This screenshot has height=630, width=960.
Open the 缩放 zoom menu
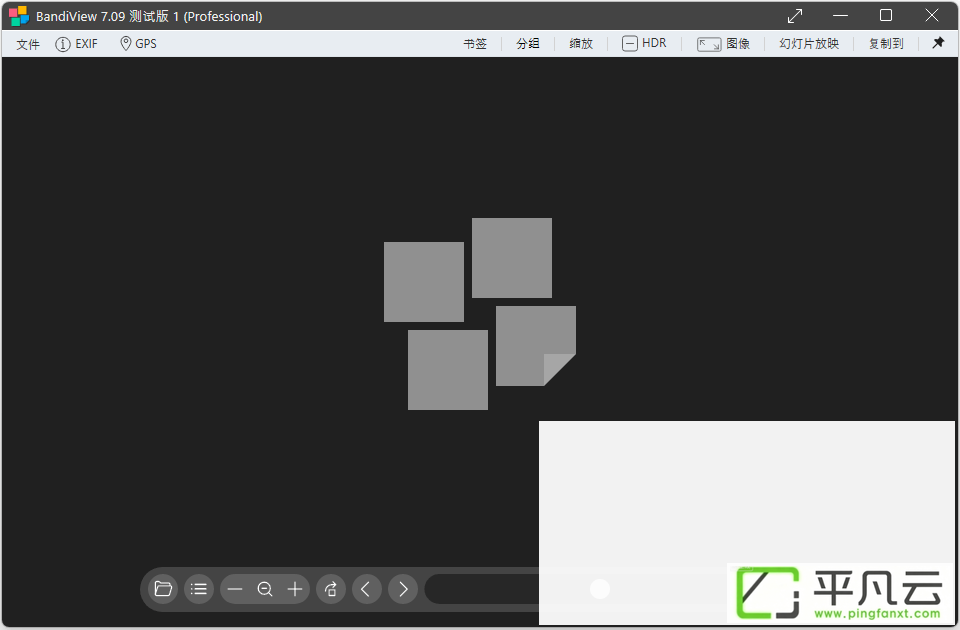pyautogui.click(x=581, y=43)
